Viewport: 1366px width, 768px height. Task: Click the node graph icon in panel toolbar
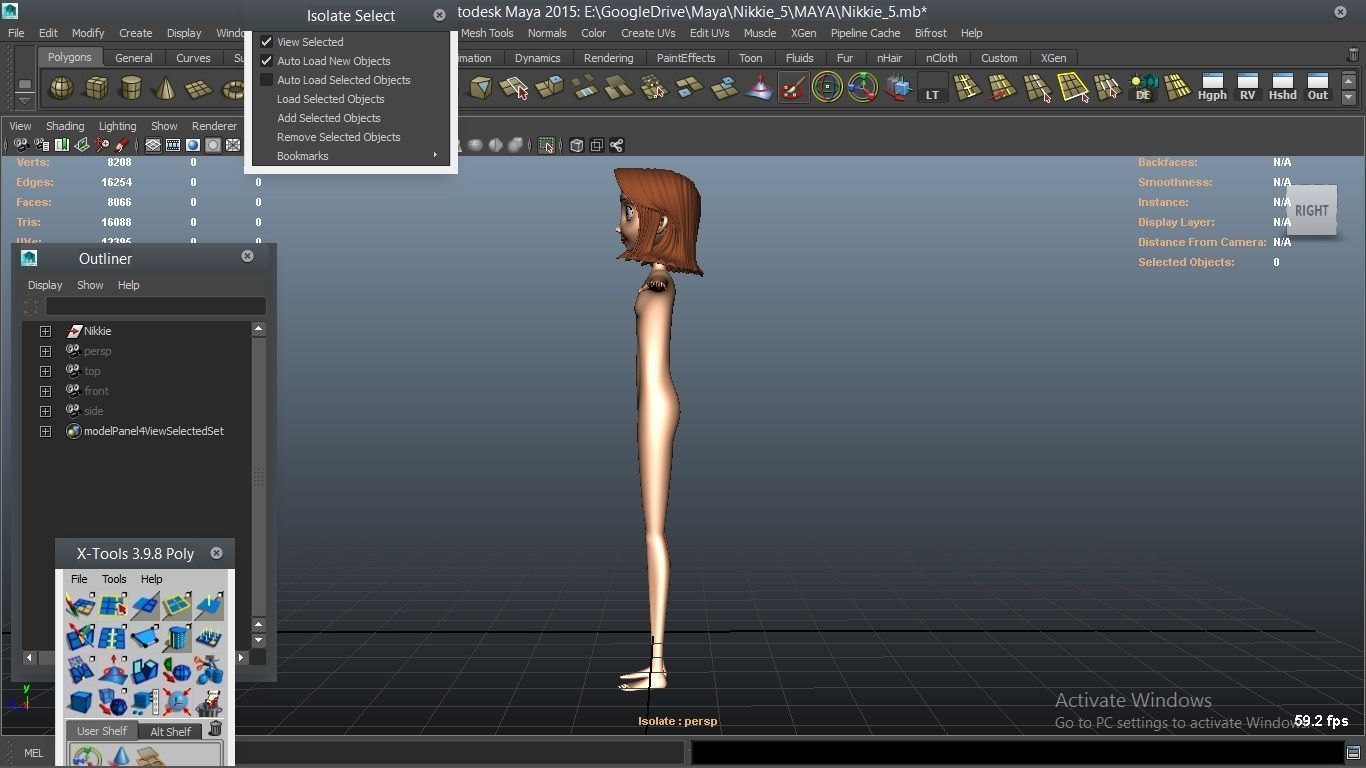[x=617, y=145]
